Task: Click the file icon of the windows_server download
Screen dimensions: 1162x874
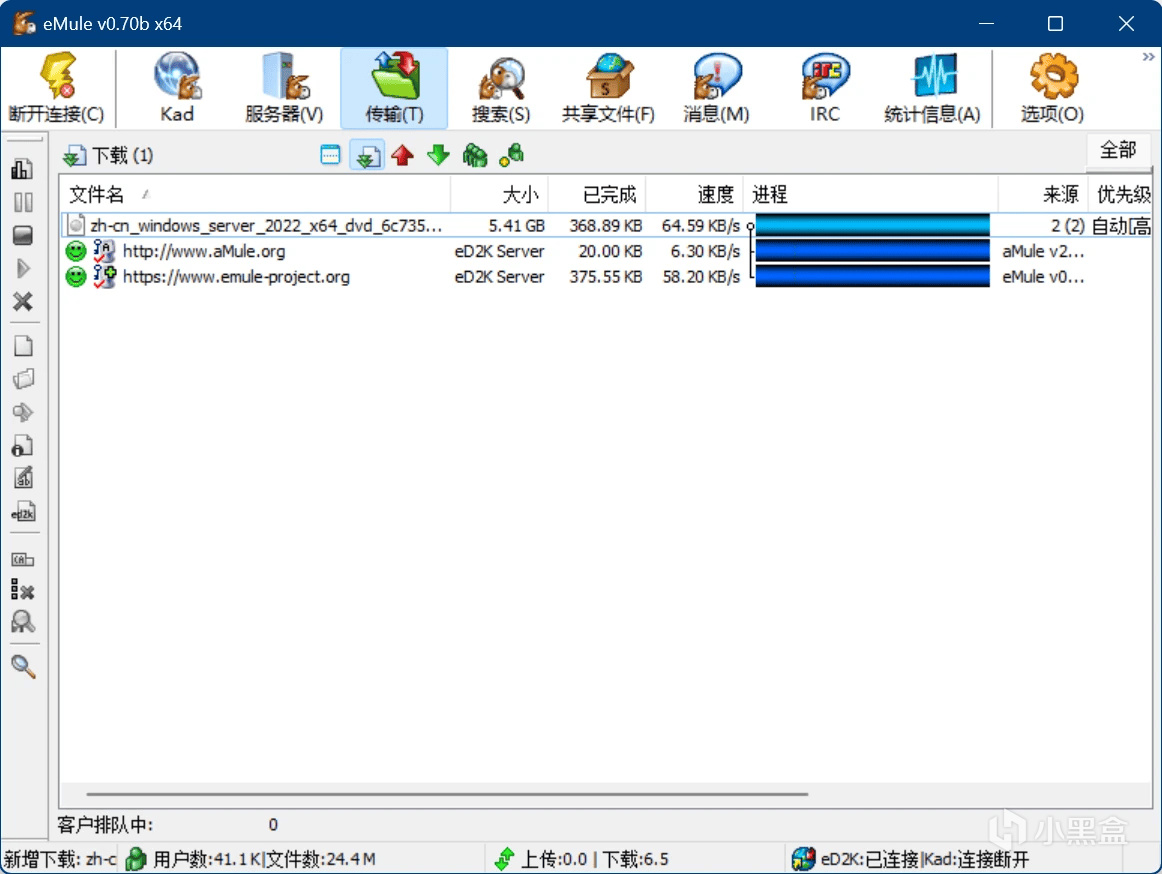Action: [x=75, y=225]
